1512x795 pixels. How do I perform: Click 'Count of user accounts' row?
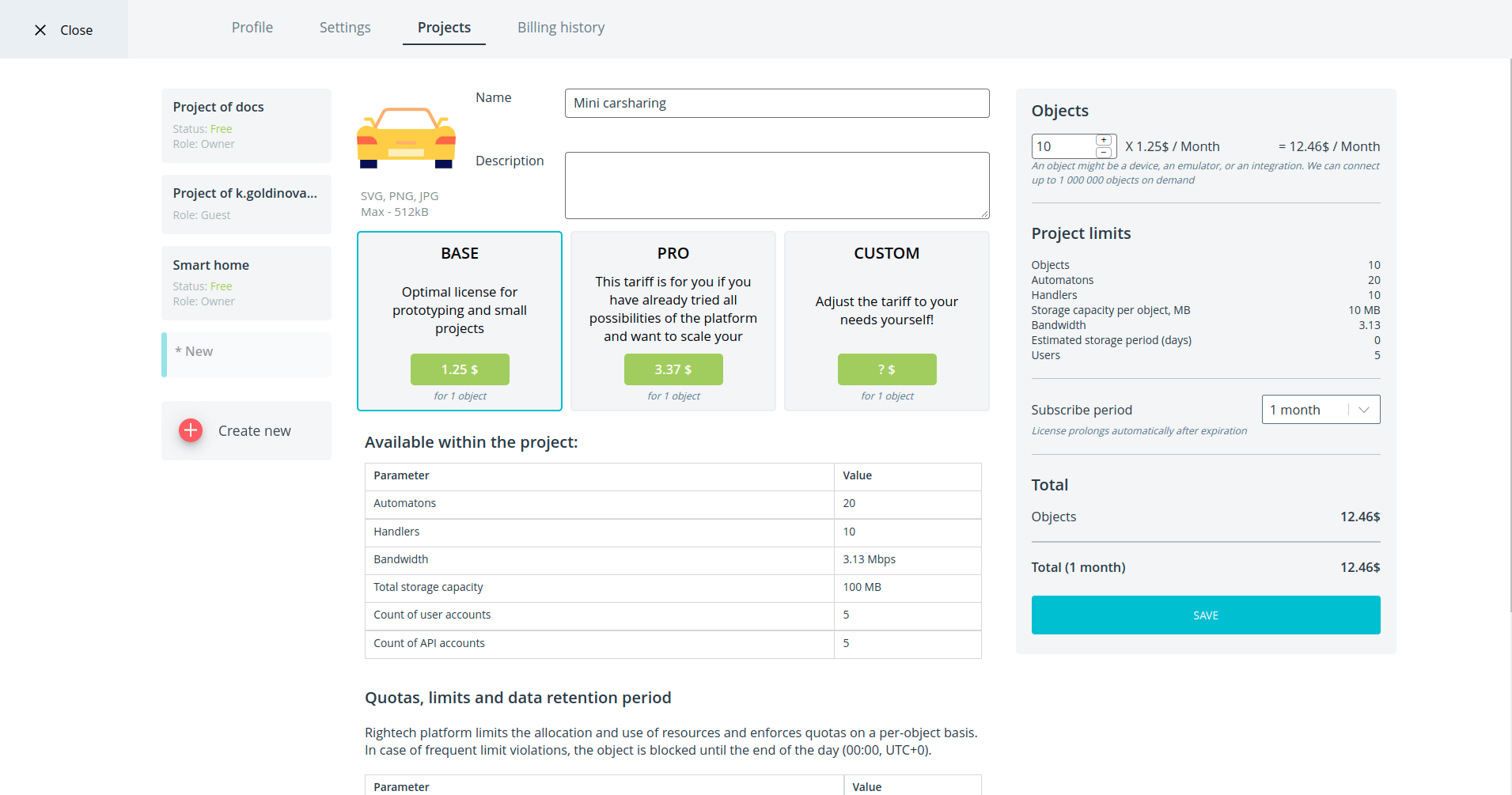click(673, 615)
